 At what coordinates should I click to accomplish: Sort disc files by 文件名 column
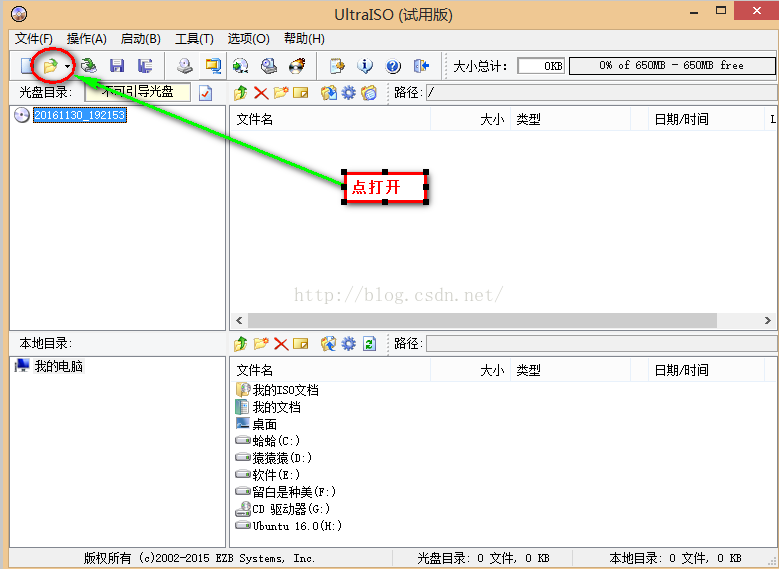tap(330, 119)
